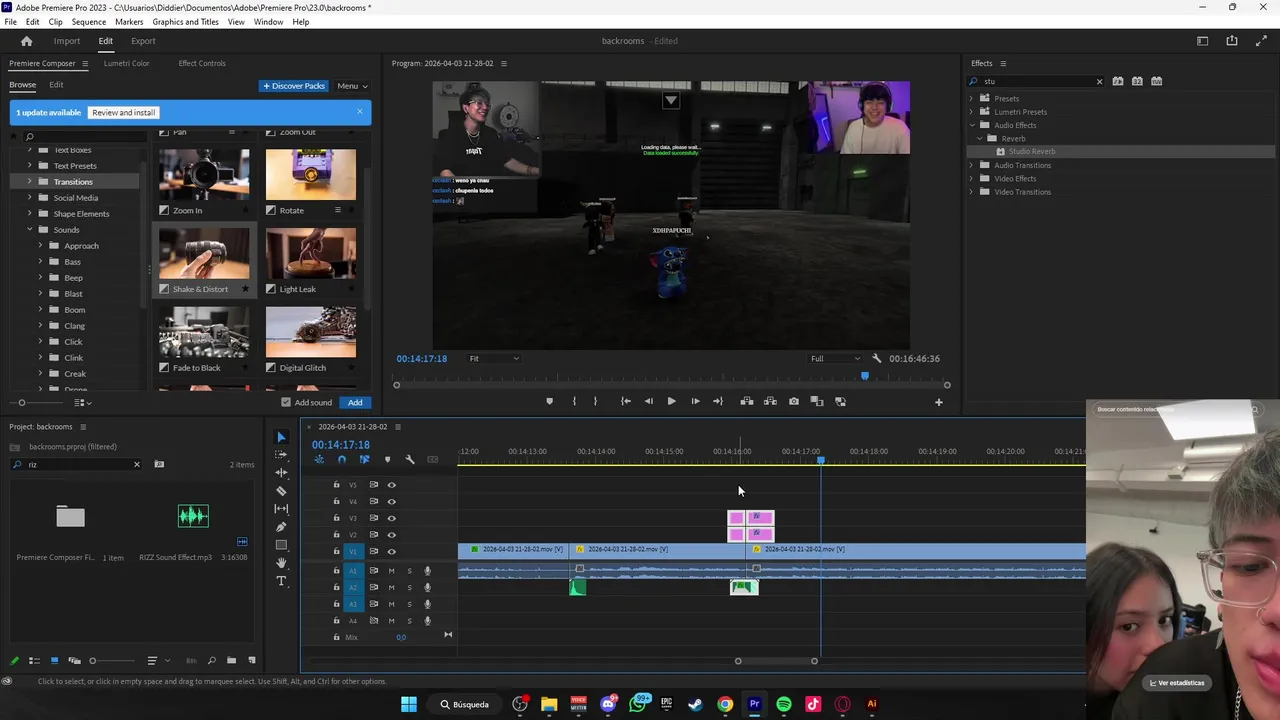Select the Slip tool

coord(281,509)
